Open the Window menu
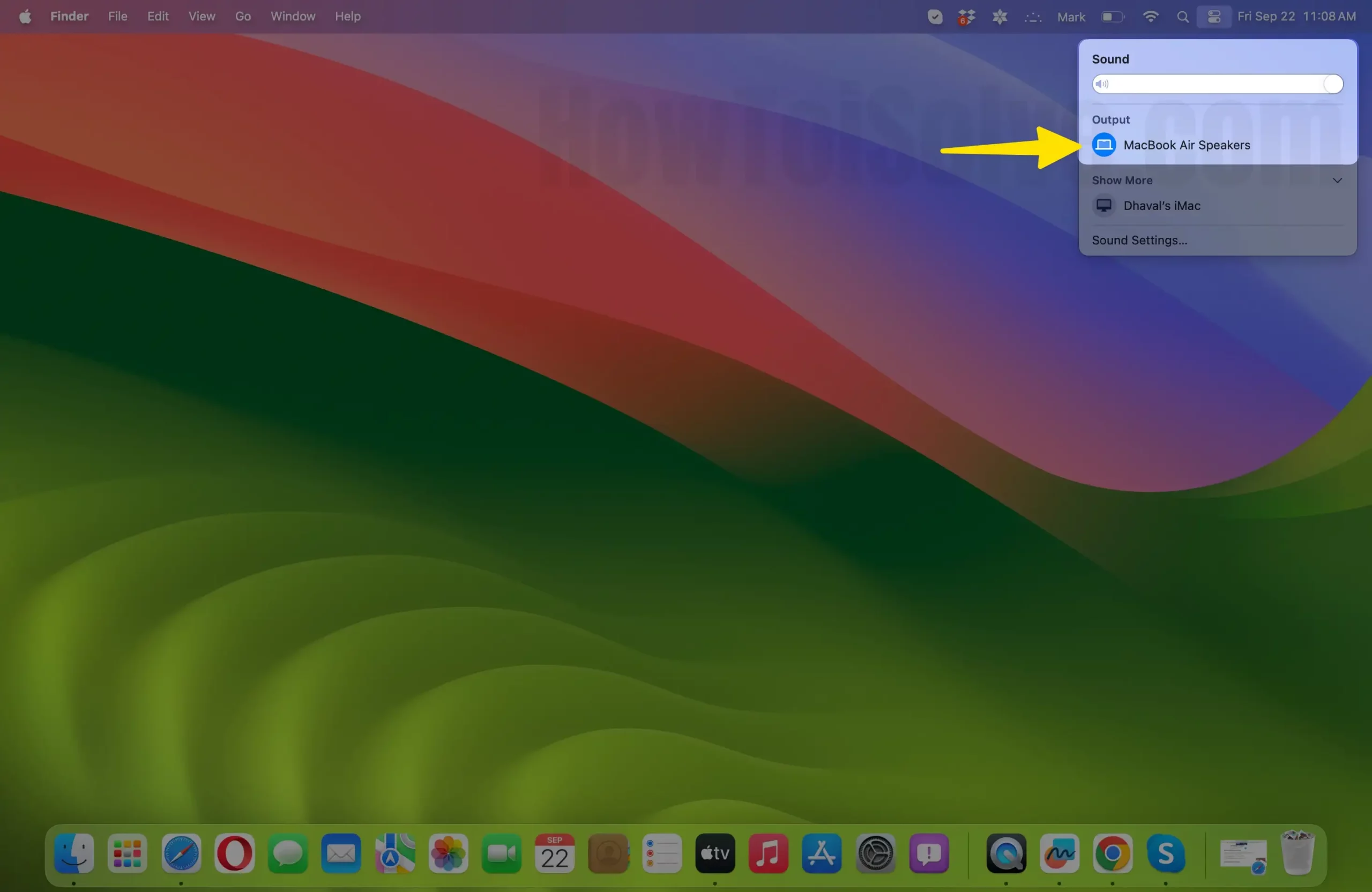 pyautogui.click(x=293, y=16)
